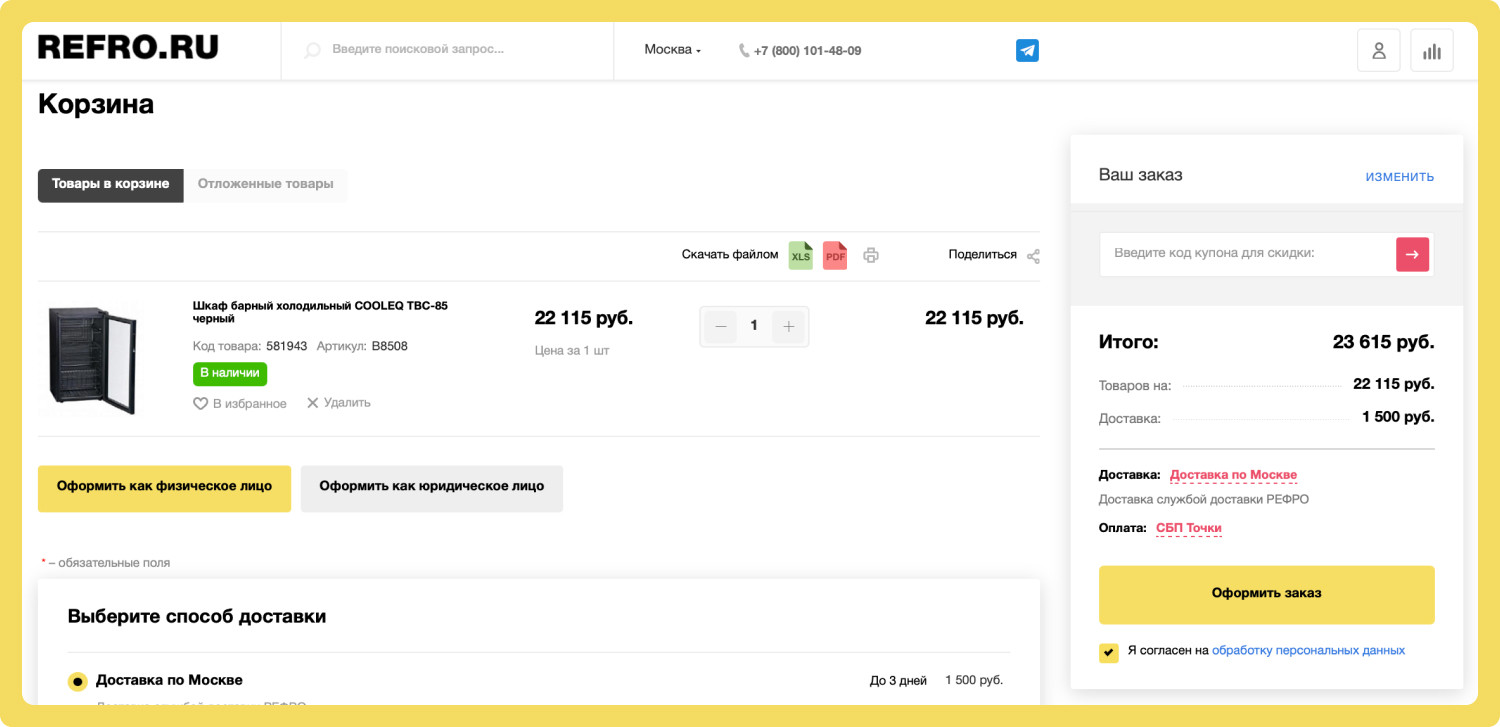Open the product comparison bar chart icon
The image size is (1500, 727).
(x=1432, y=51)
